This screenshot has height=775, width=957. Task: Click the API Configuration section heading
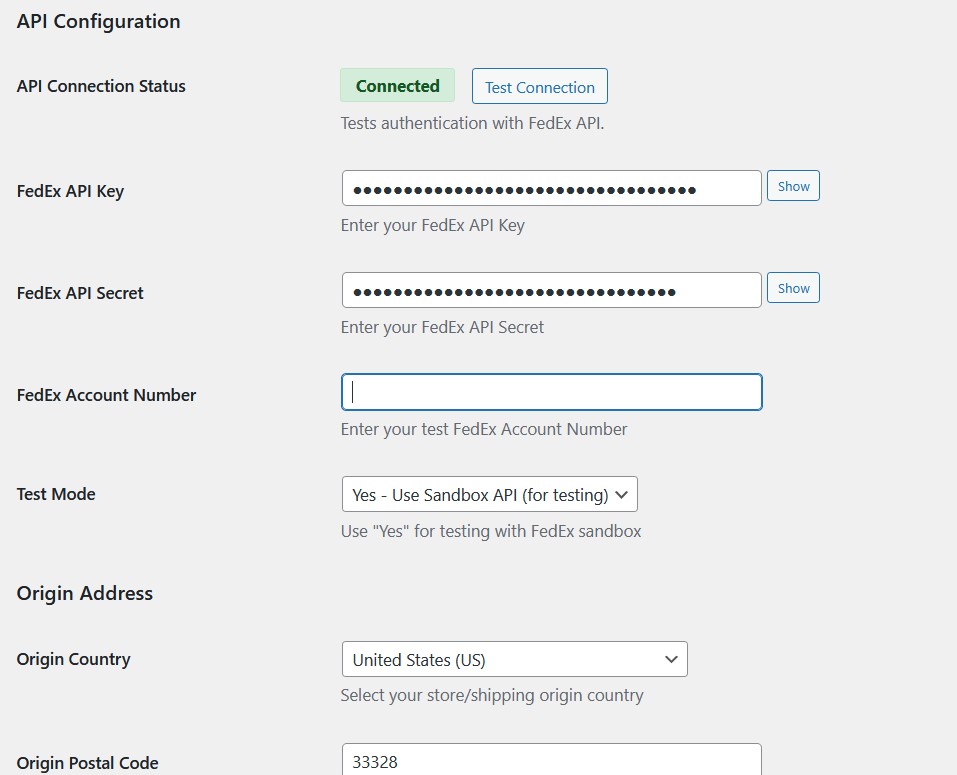[97, 20]
